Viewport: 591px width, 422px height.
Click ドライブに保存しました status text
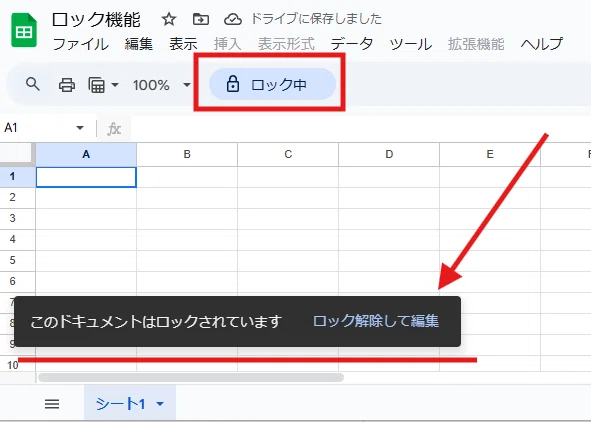tap(316, 19)
